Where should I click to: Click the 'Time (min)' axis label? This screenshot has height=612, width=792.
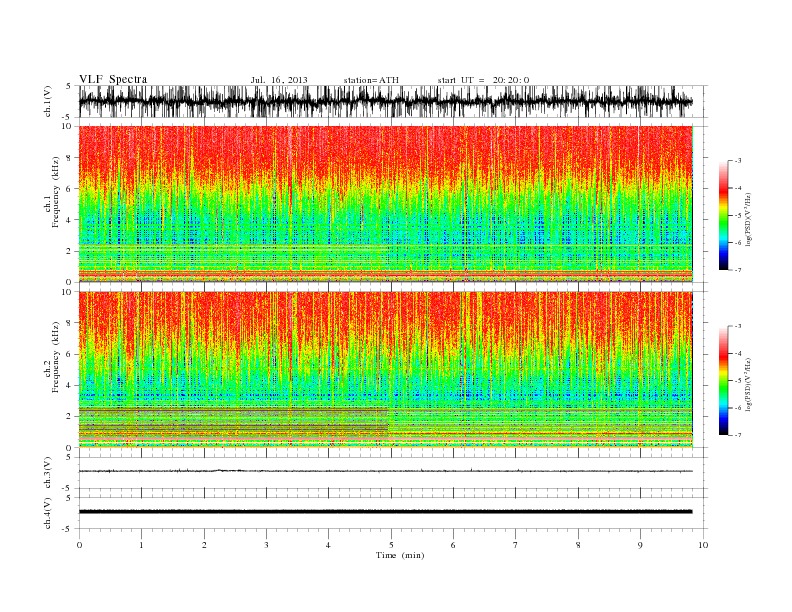(x=400, y=555)
